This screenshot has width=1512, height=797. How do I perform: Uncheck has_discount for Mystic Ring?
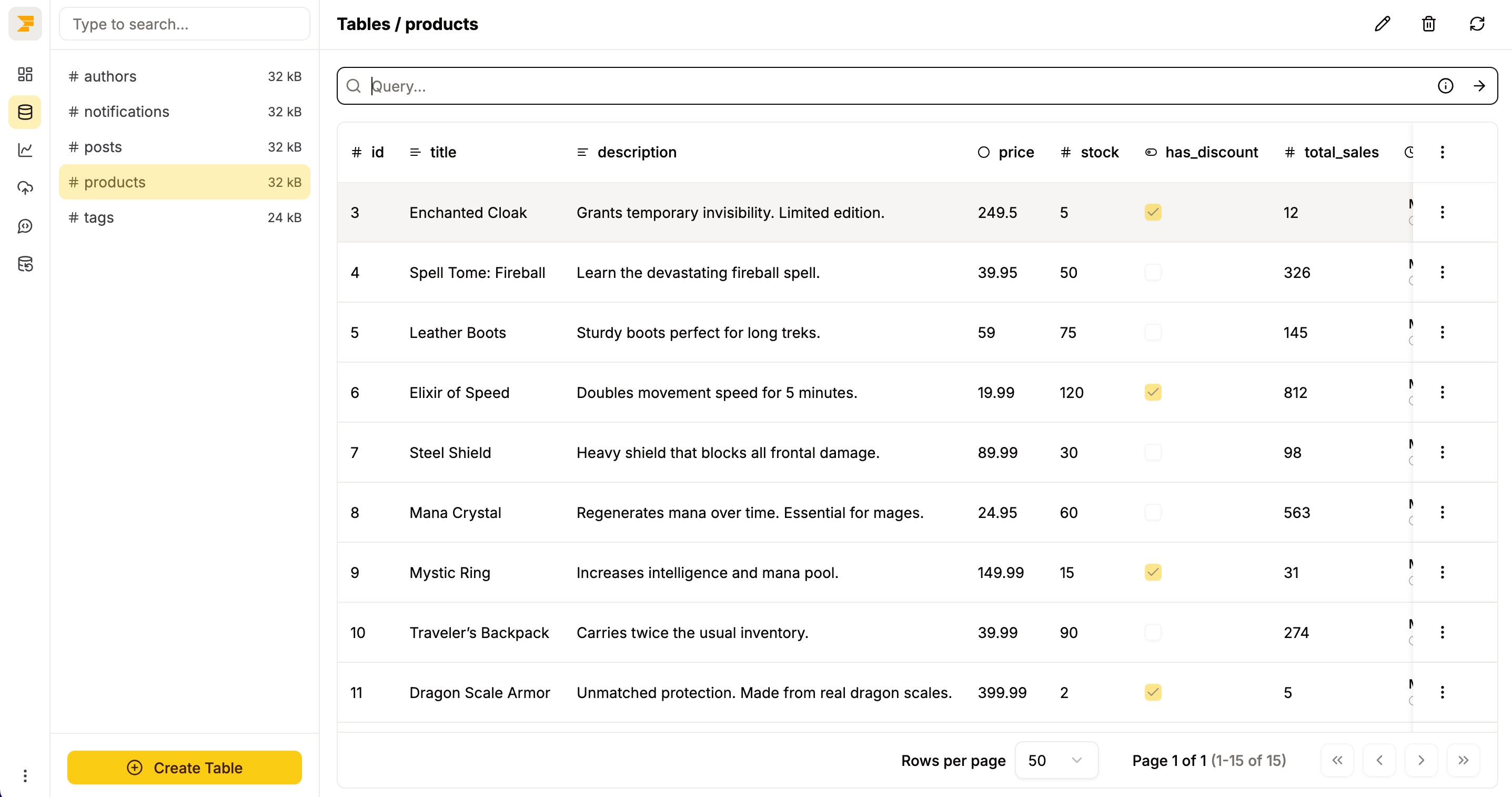click(x=1153, y=572)
